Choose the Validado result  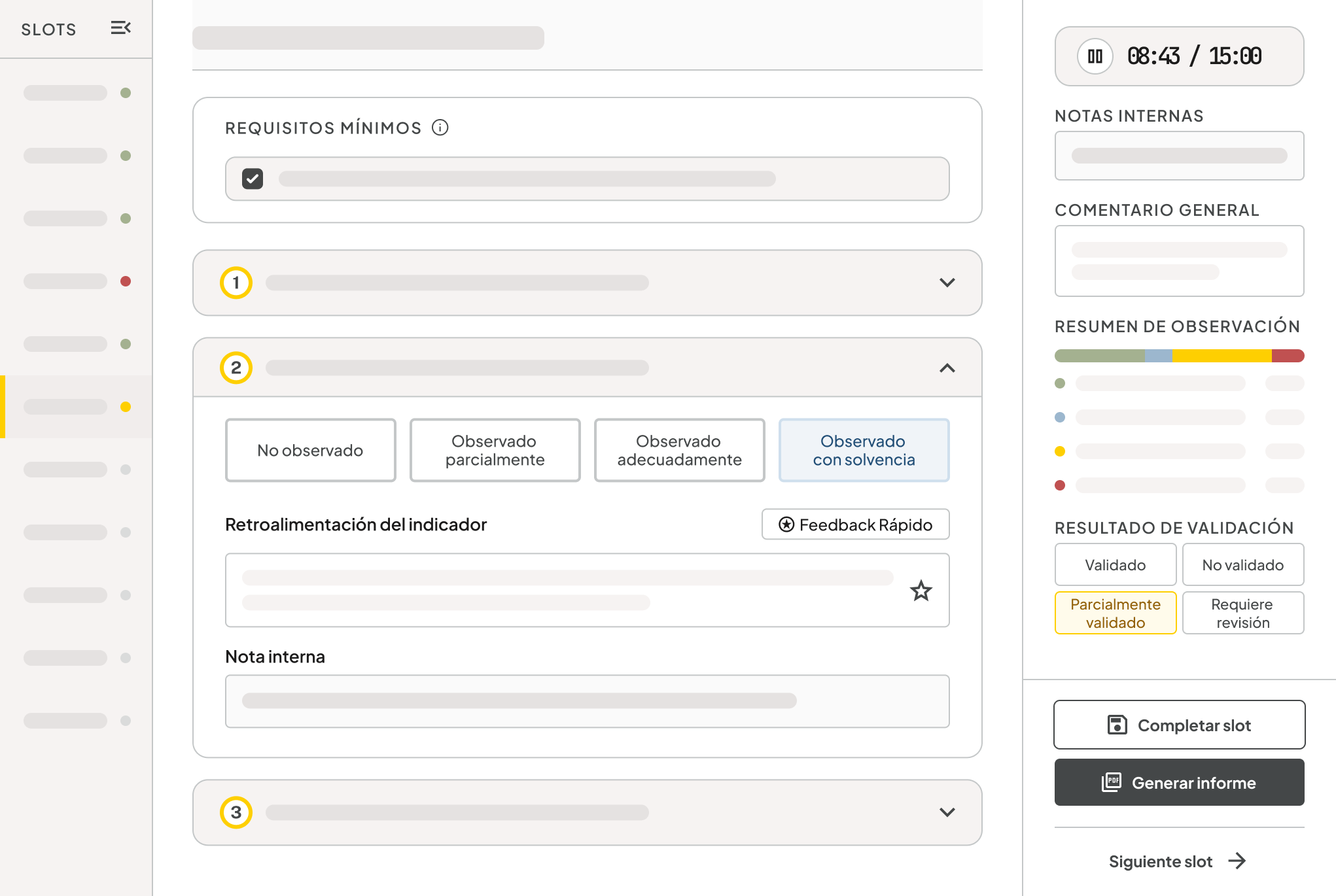pos(1116,564)
